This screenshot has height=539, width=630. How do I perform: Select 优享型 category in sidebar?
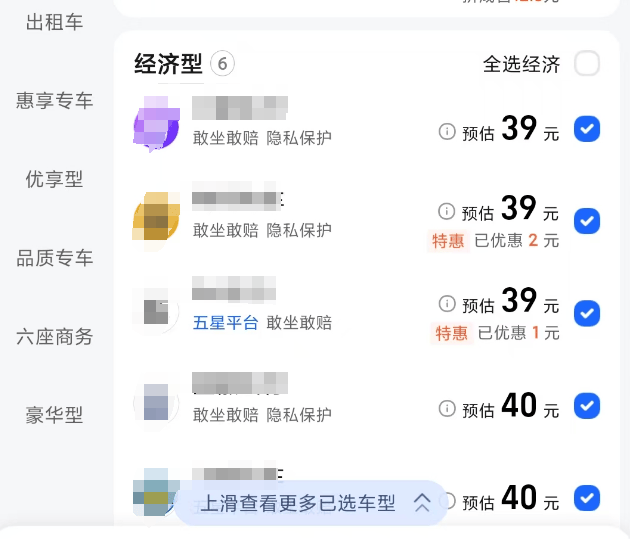(55, 180)
